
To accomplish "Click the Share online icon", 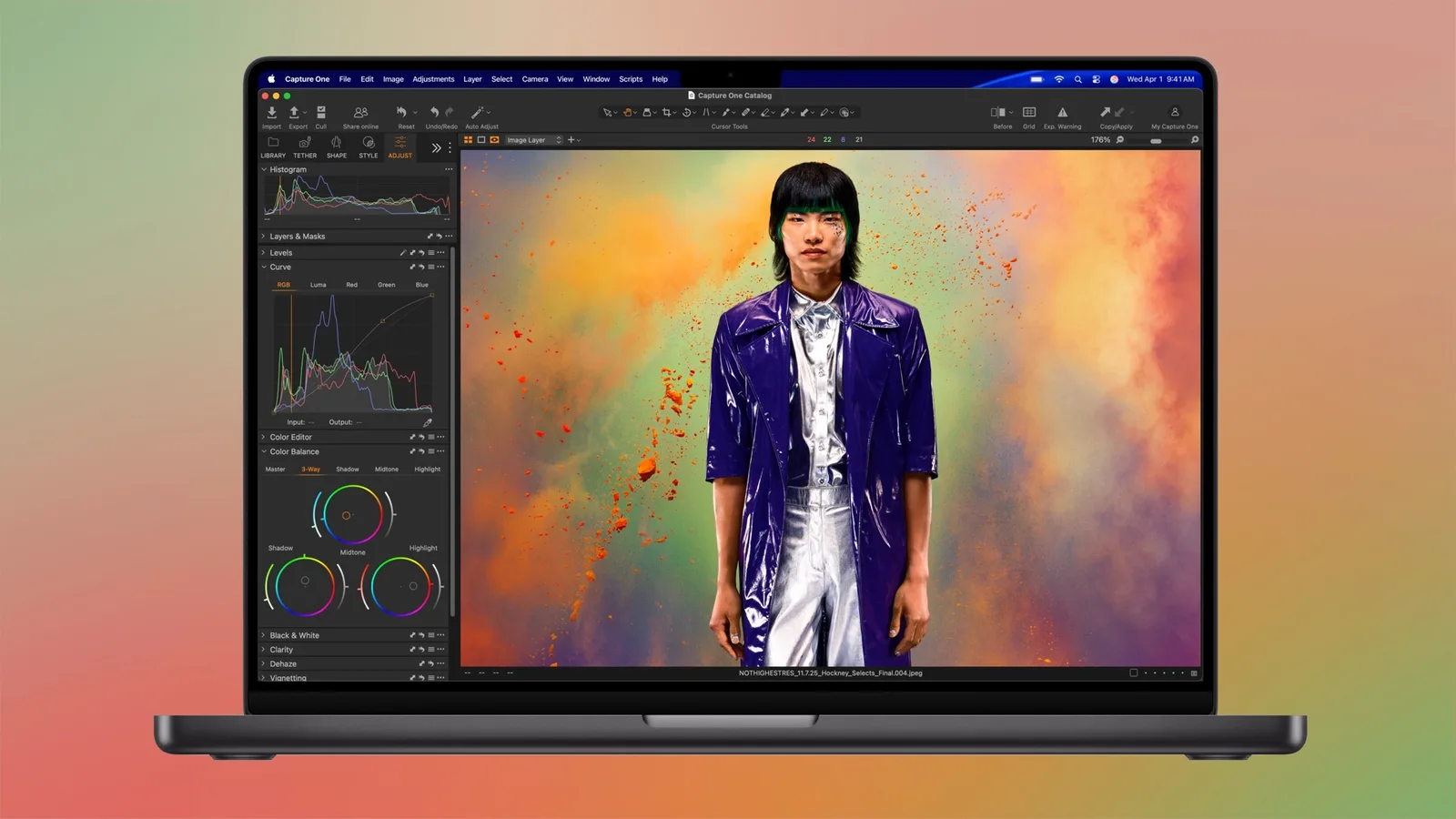I will point(360,112).
